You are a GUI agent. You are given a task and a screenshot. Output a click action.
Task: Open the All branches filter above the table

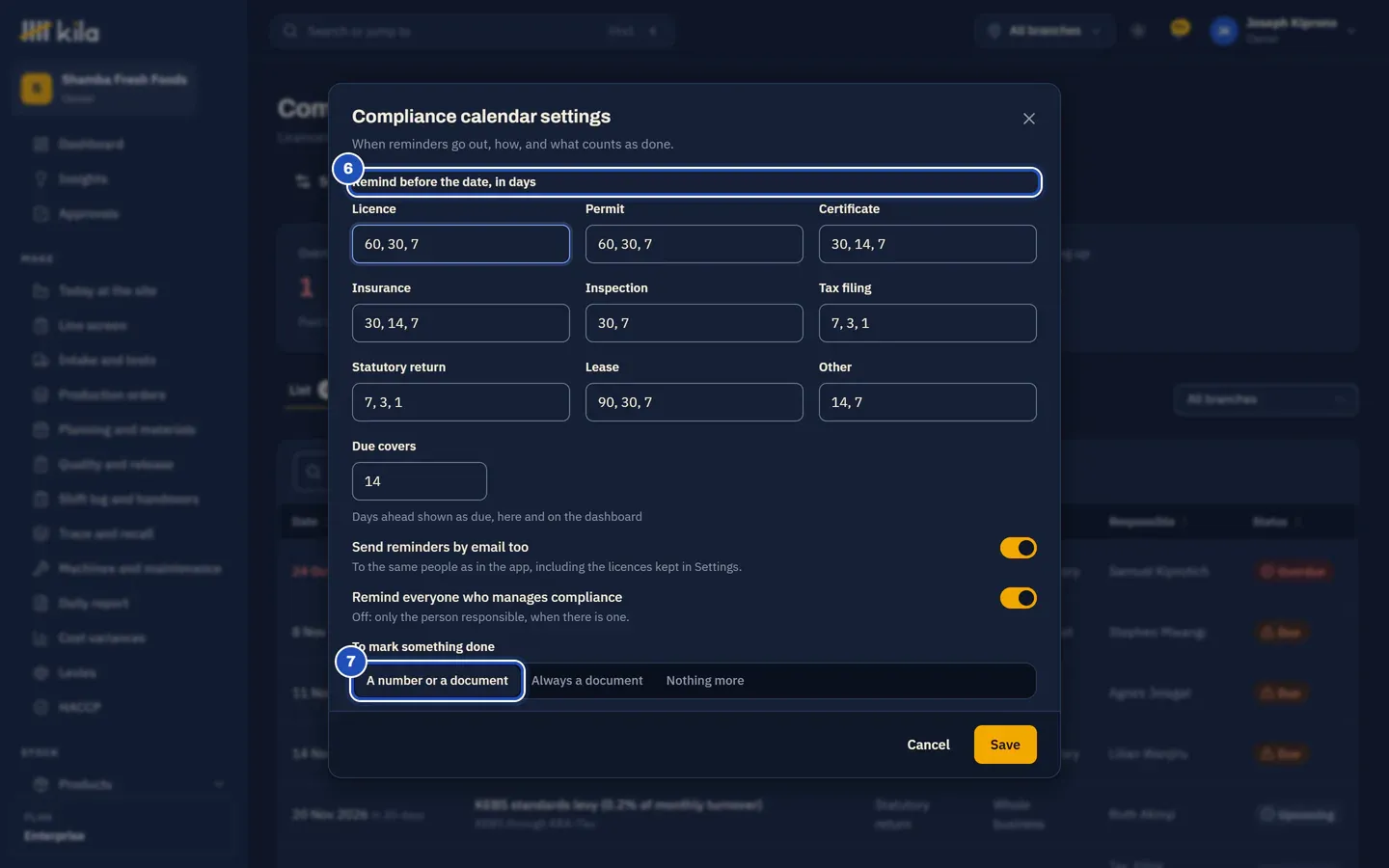point(1266,399)
